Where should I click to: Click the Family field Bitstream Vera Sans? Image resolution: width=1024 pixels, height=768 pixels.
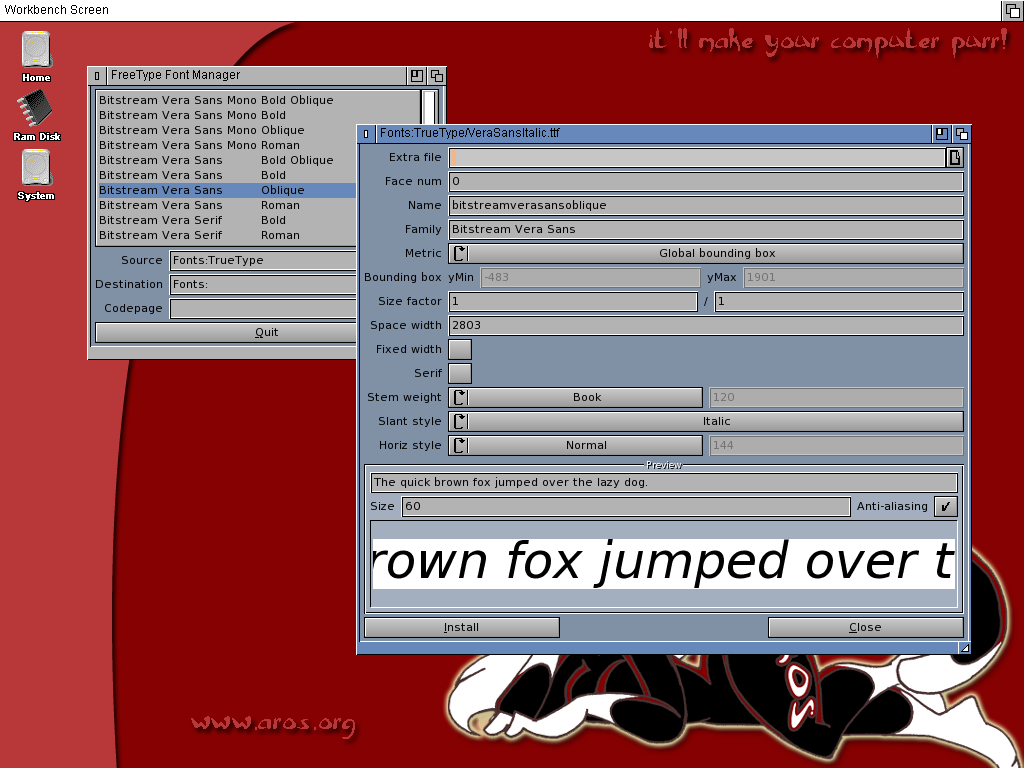pos(706,229)
